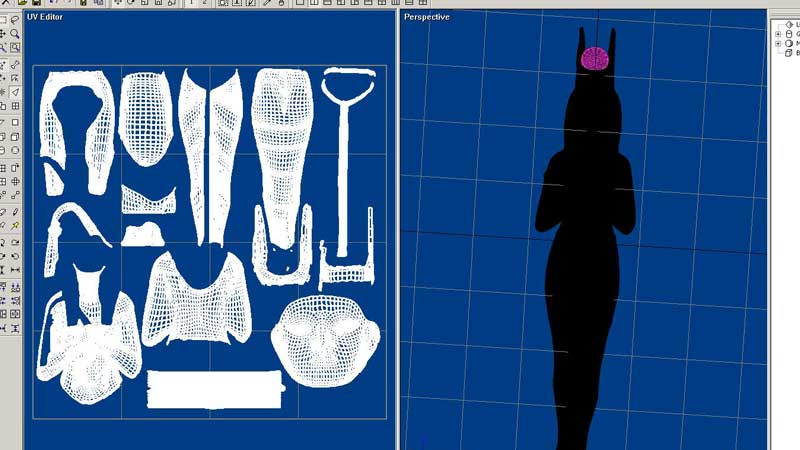Expand the sphere-icon tree node

tap(778, 43)
